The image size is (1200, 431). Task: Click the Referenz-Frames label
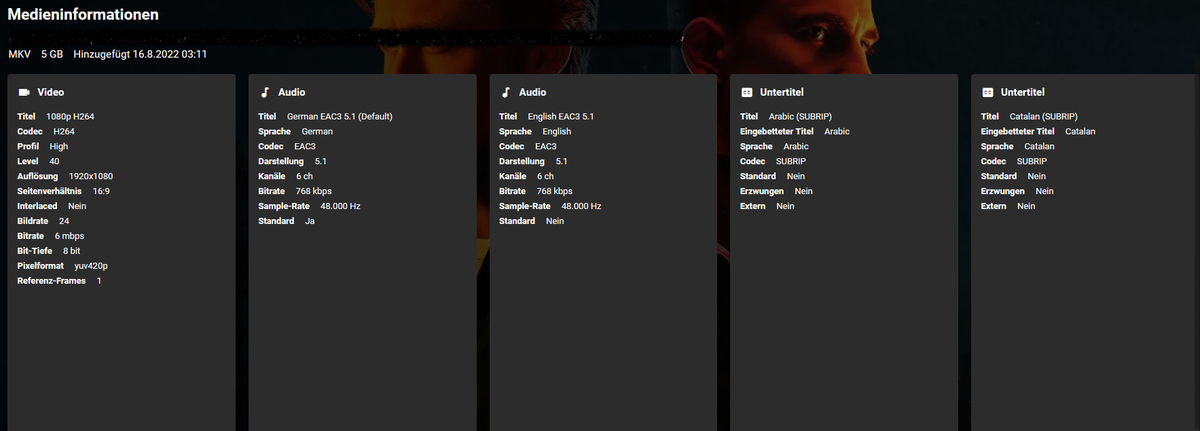[52, 281]
